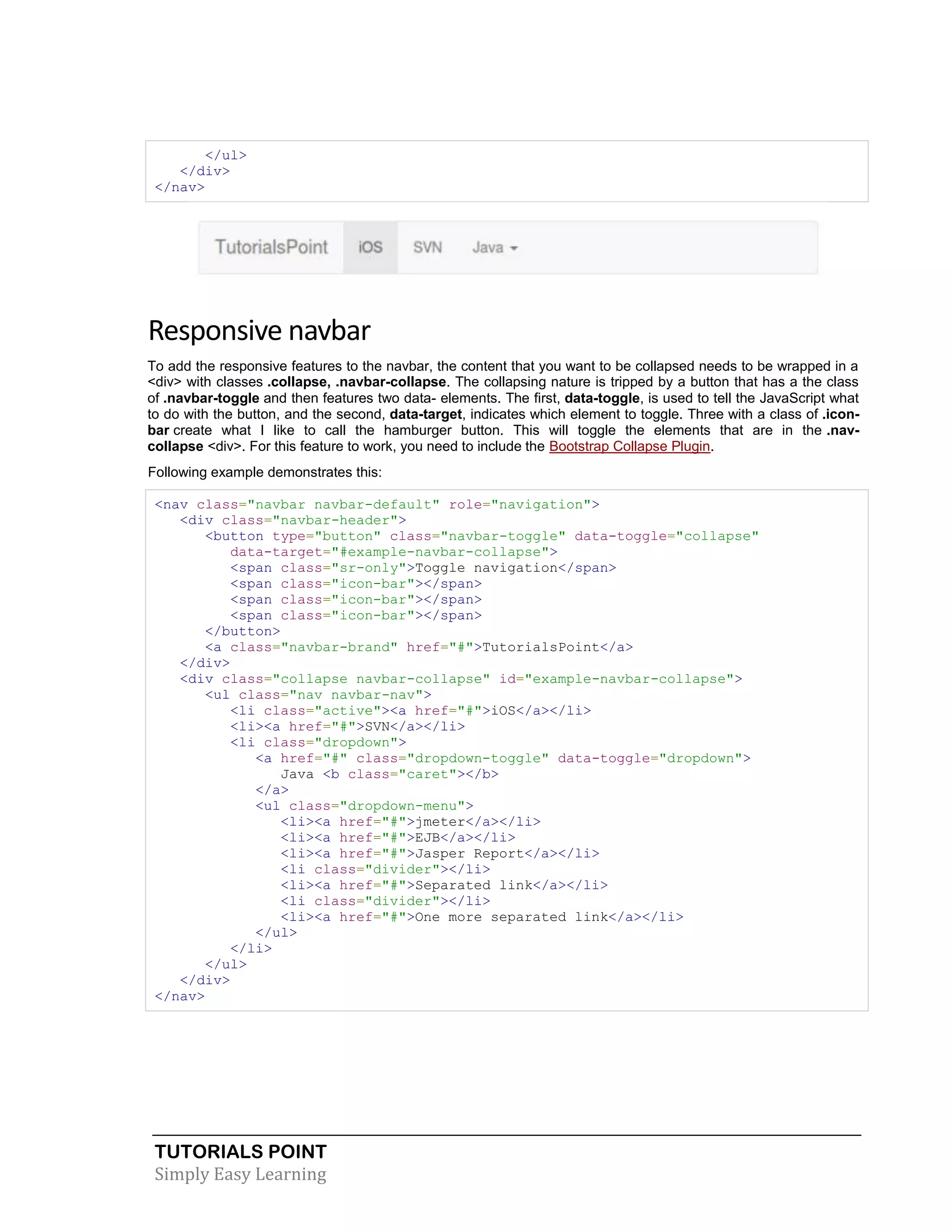Click the closing button tag code line

click(x=243, y=632)
